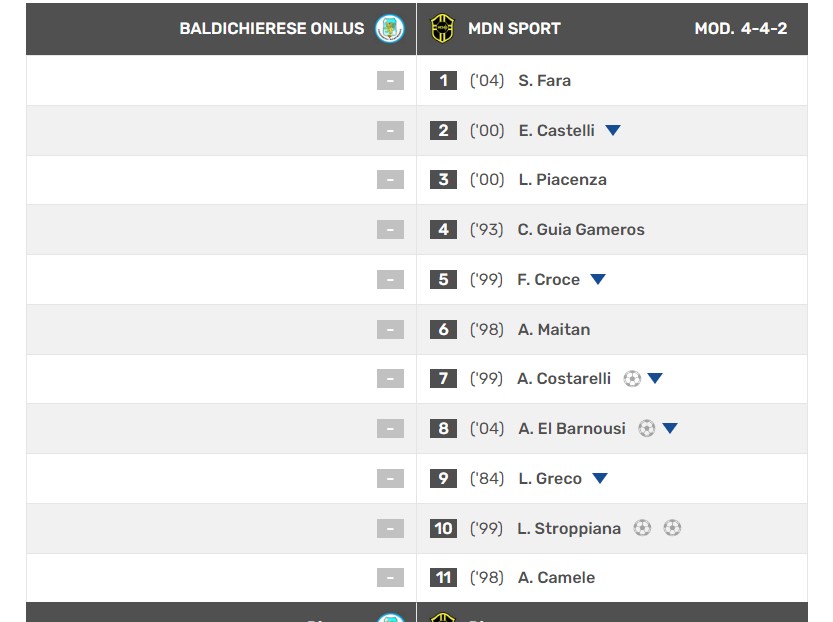The width and height of the screenshot is (833, 622).
Task: Open player S. Fara's profile
Action: (x=544, y=81)
